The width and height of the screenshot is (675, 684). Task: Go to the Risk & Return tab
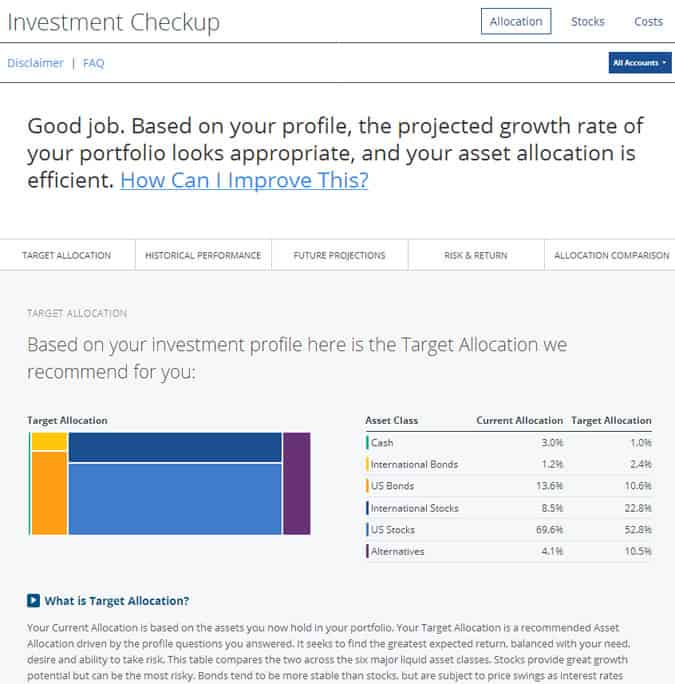tap(476, 255)
